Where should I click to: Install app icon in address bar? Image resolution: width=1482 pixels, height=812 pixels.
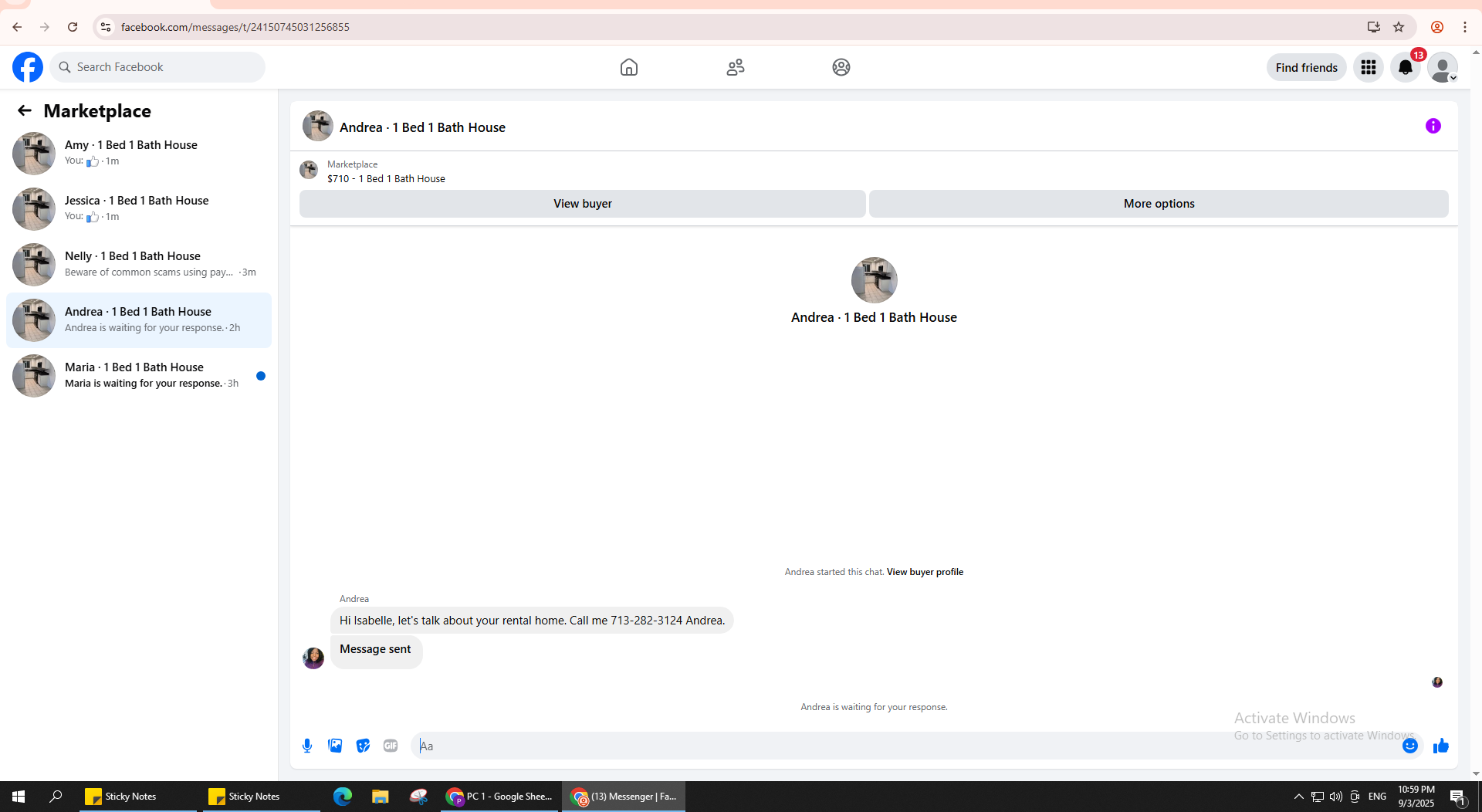tap(1374, 27)
